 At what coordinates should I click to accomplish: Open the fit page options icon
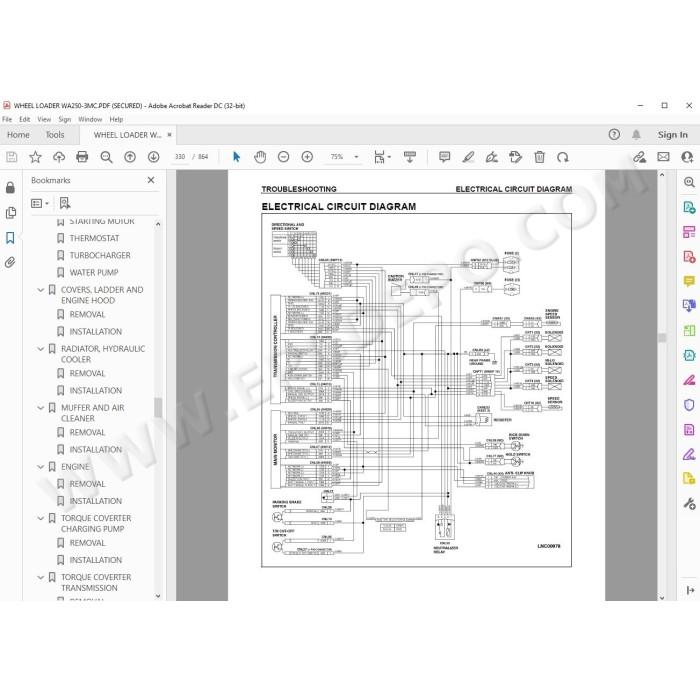point(382,157)
